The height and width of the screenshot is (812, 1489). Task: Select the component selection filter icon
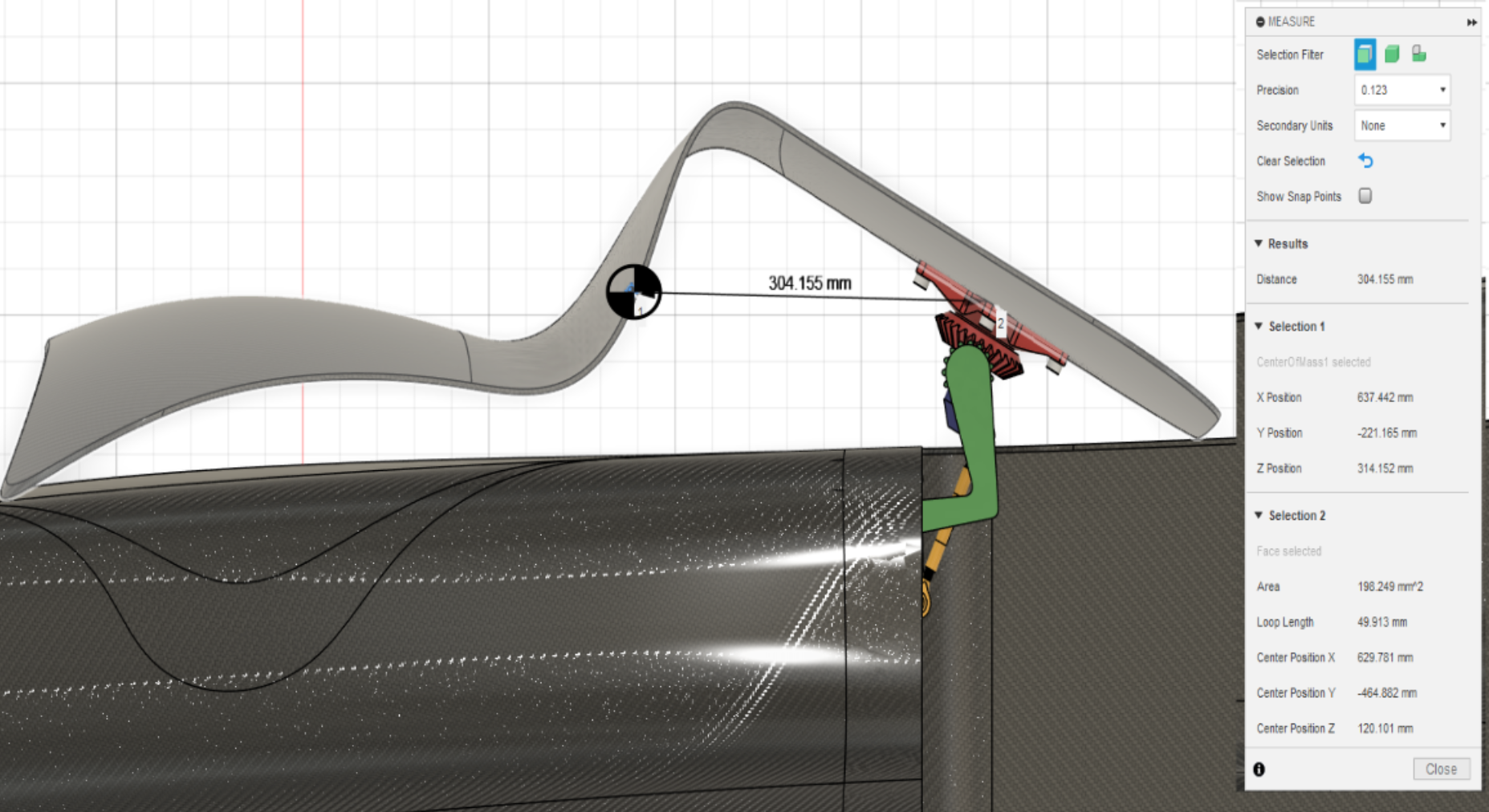tap(1419, 54)
